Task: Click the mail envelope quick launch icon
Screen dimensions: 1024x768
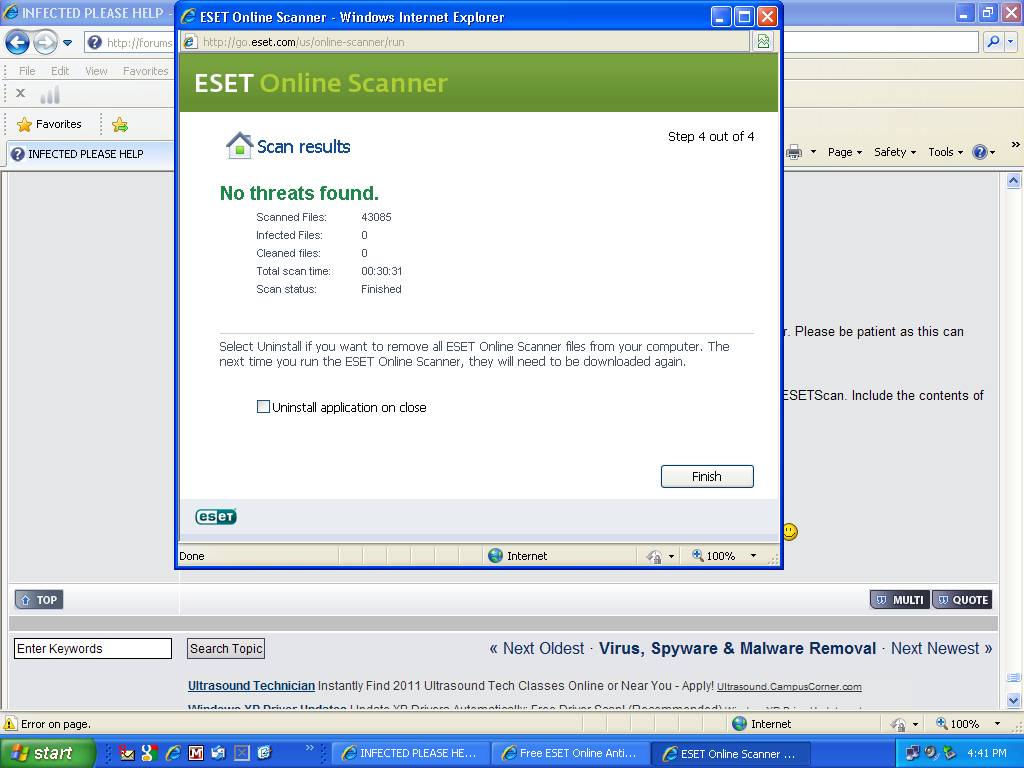Action: click(x=127, y=753)
